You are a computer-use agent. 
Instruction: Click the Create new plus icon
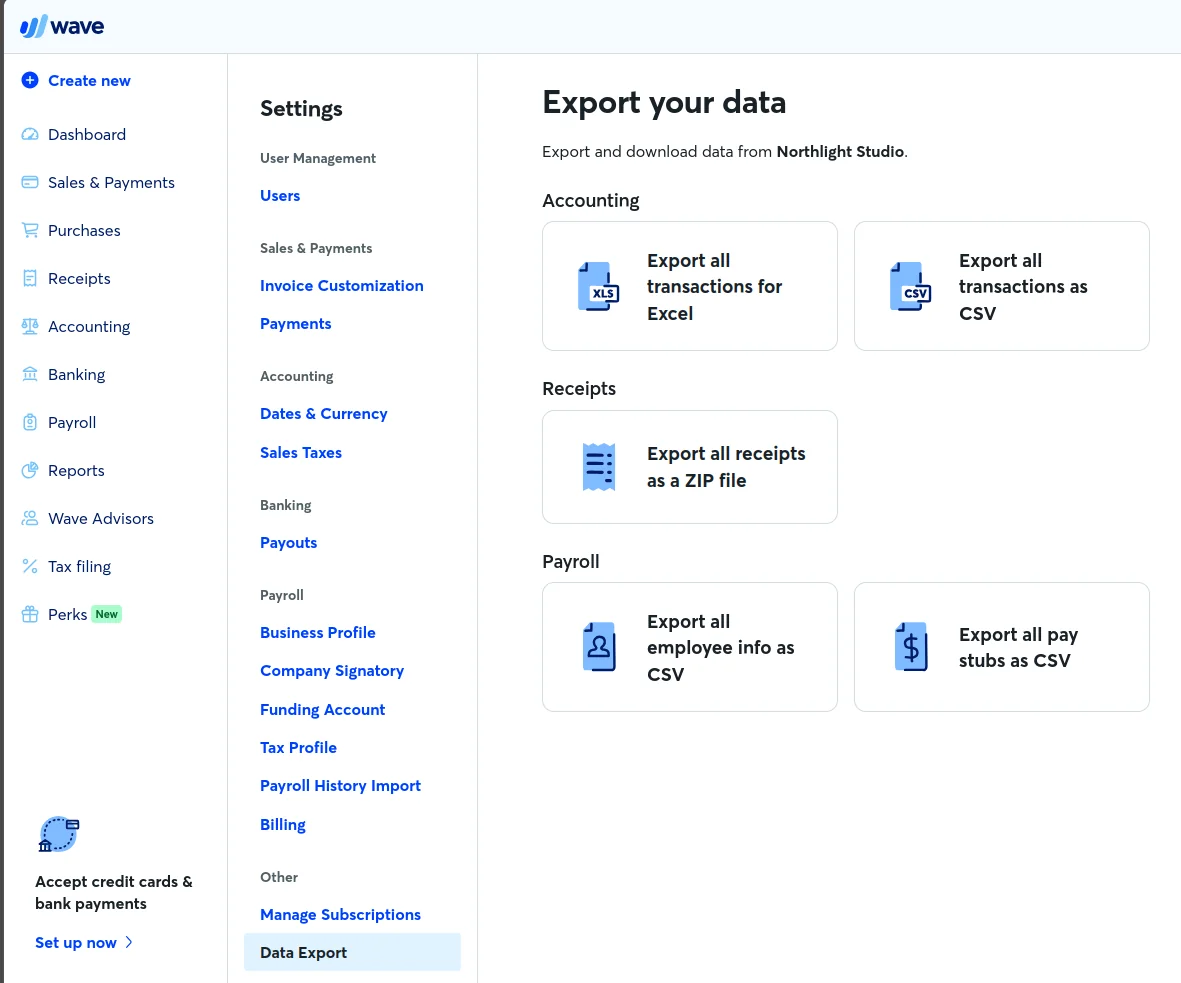pyautogui.click(x=30, y=80)
